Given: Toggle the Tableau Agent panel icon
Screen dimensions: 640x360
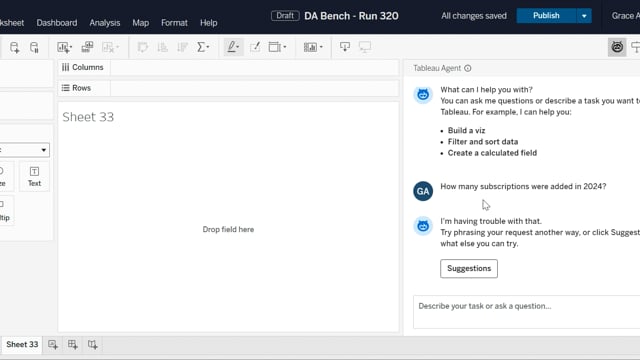Looking at the screenshot, I should pos(617,47).
